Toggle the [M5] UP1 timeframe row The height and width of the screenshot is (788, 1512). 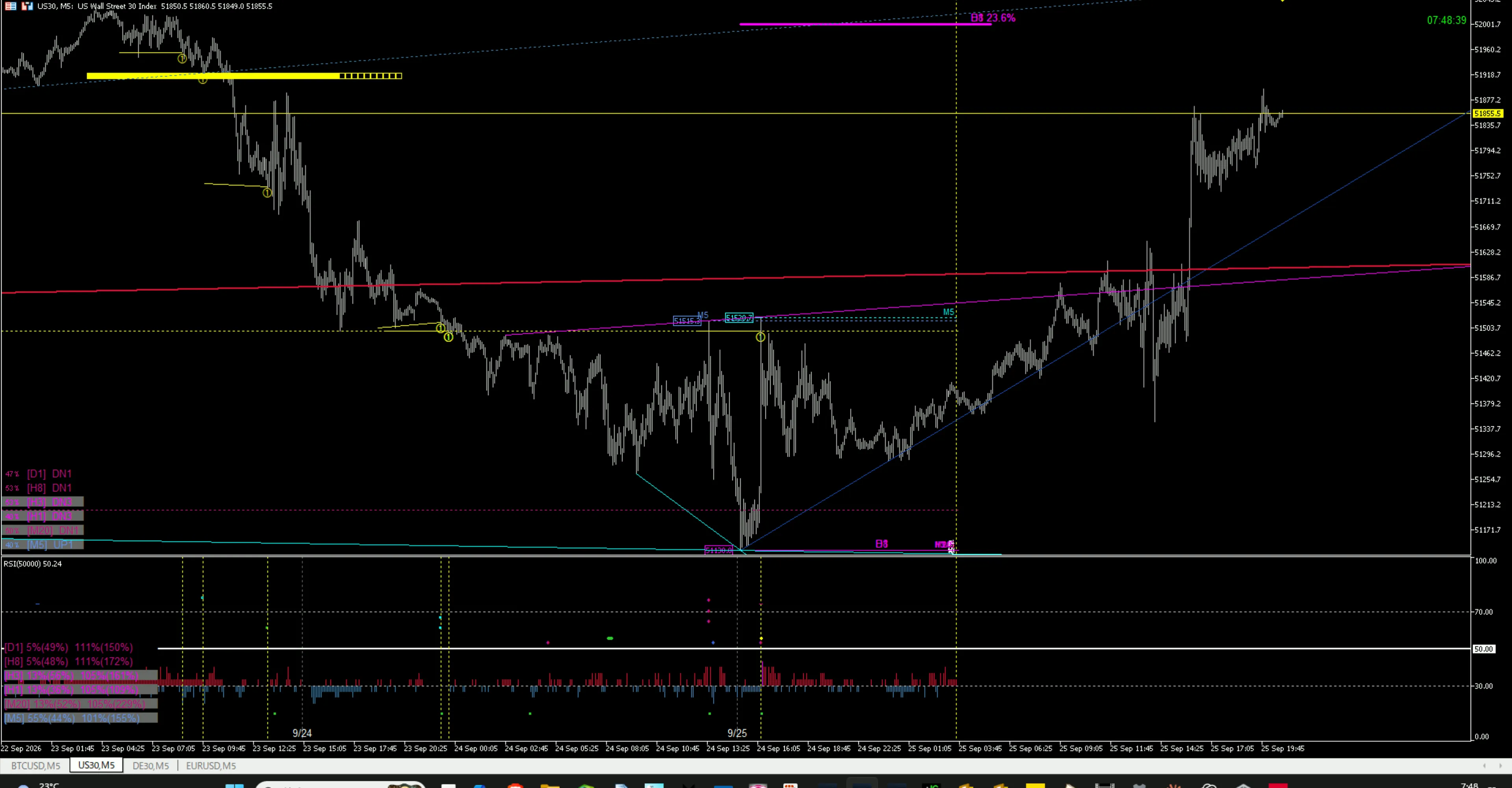tap(42, 545)
